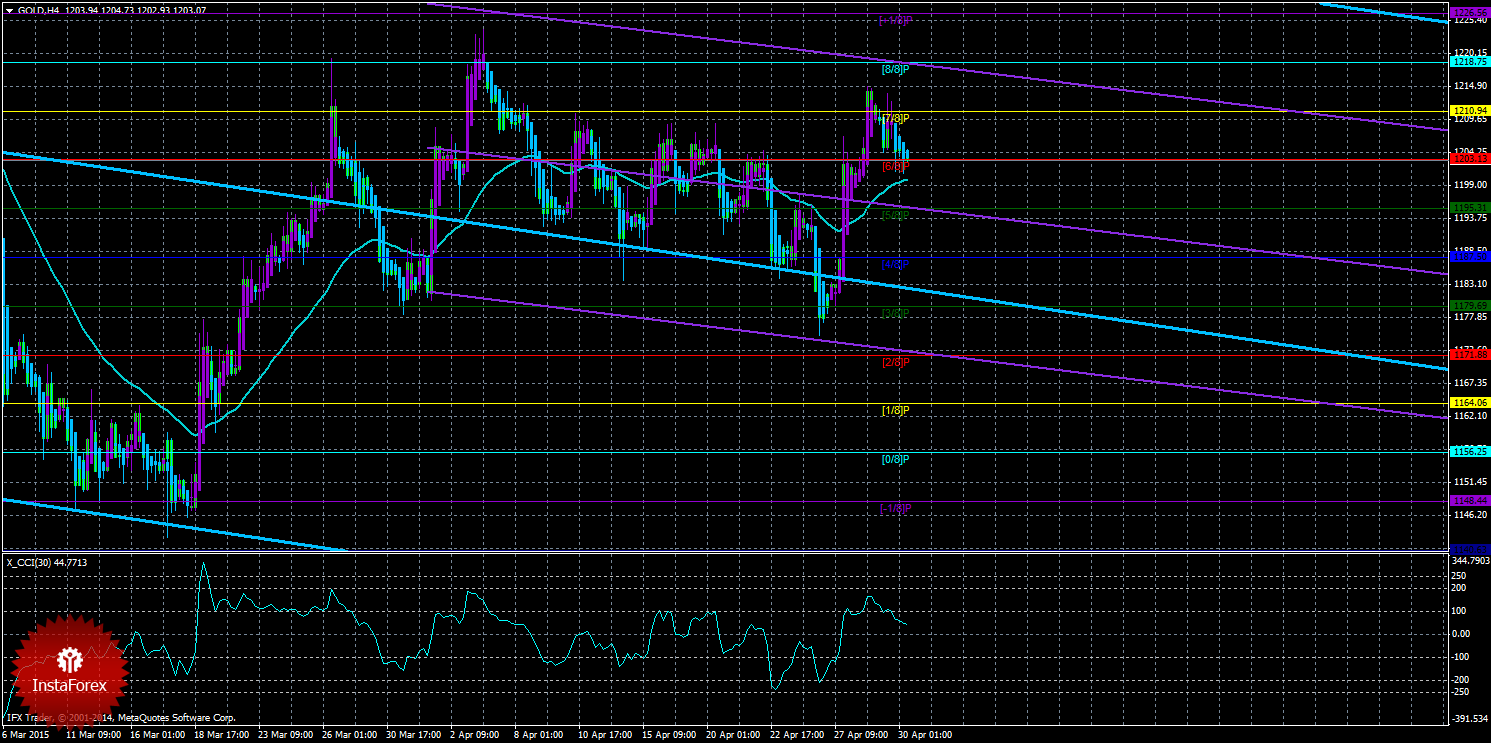Click the 15 Apr 09:00 time label
1491x743 pixels.
[670, 735]
